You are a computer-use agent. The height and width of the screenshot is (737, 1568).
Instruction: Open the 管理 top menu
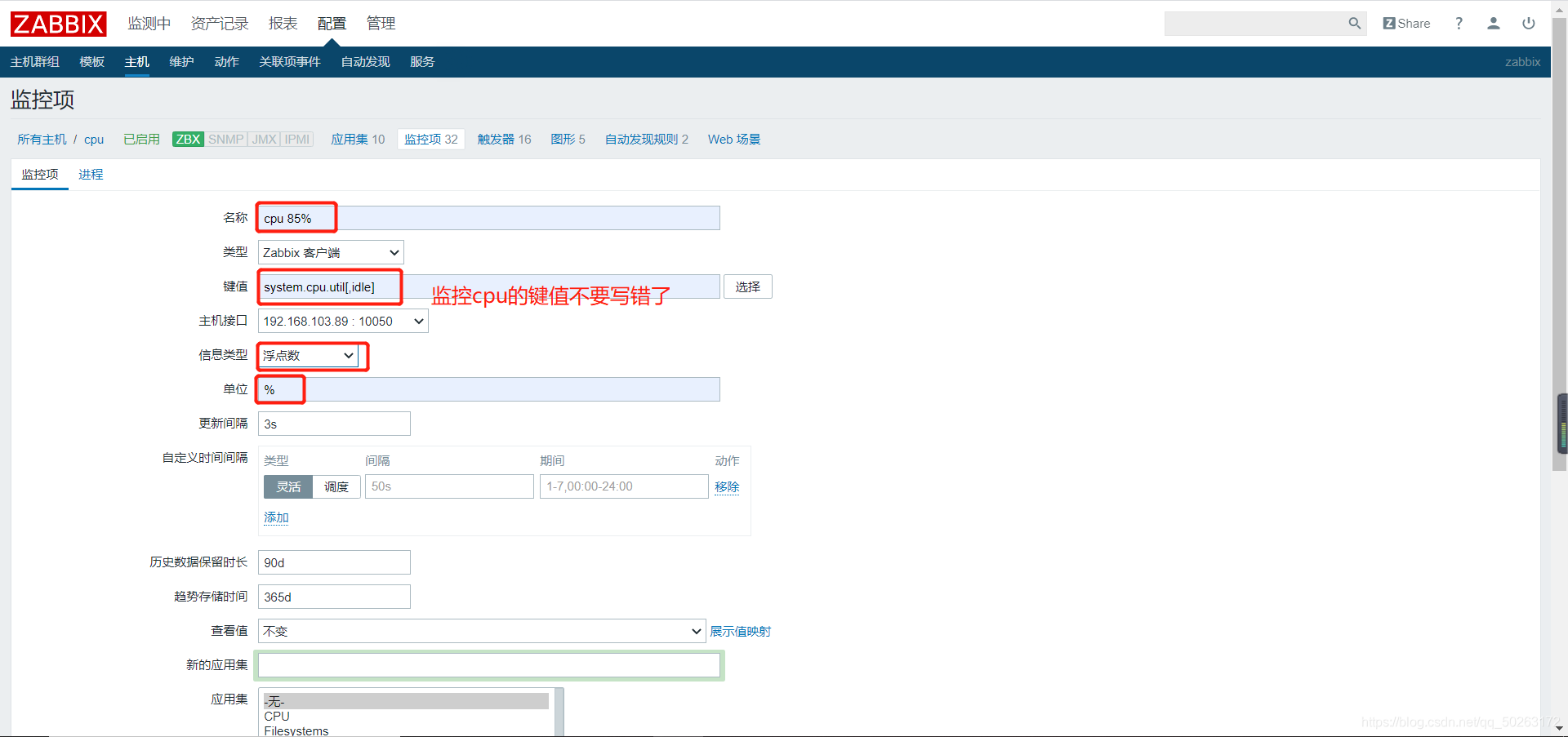pos(381,24)
